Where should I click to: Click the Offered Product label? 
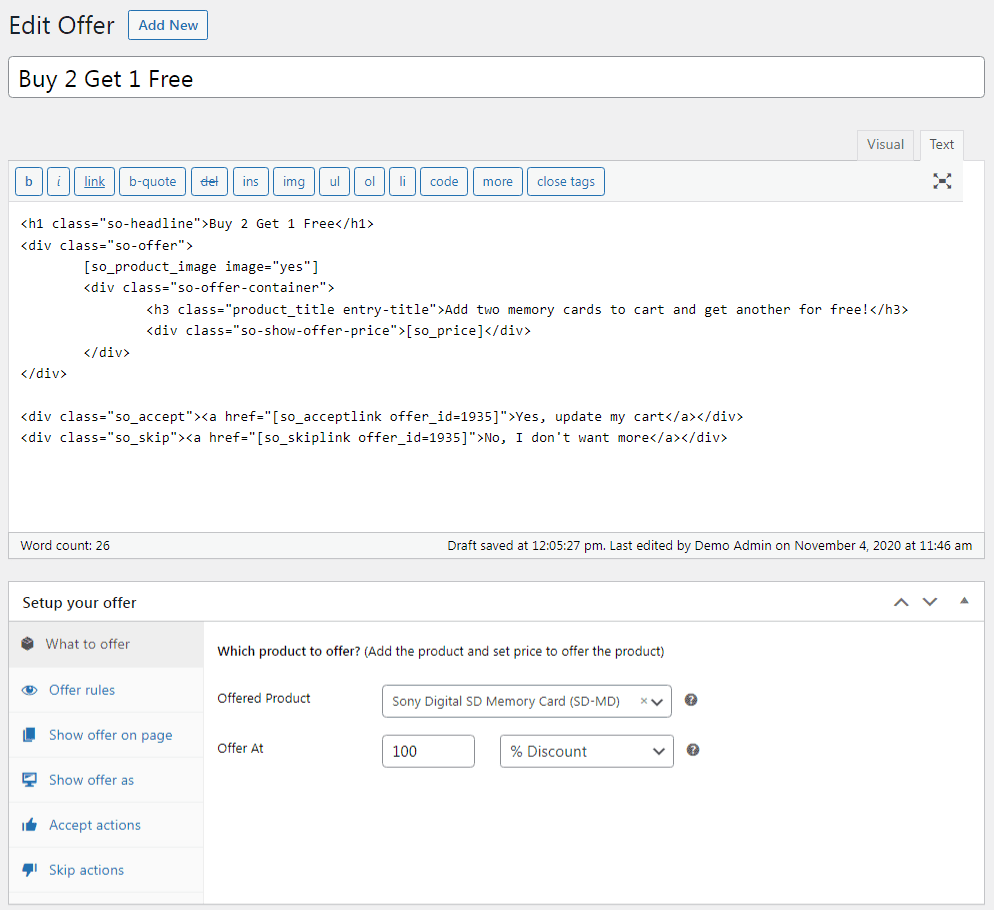point(264,698)
